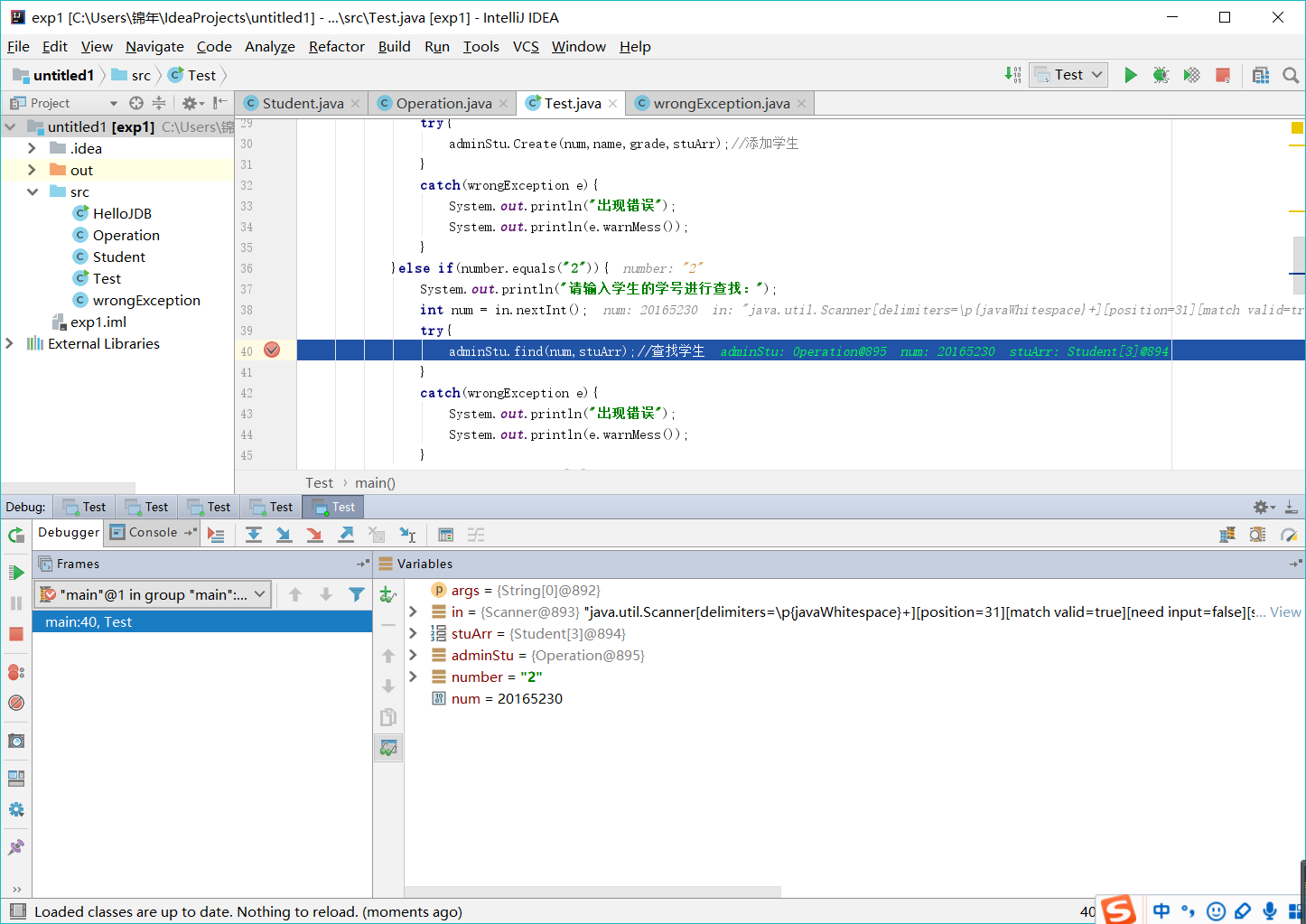Click the View link for Scanner value

1285,612
